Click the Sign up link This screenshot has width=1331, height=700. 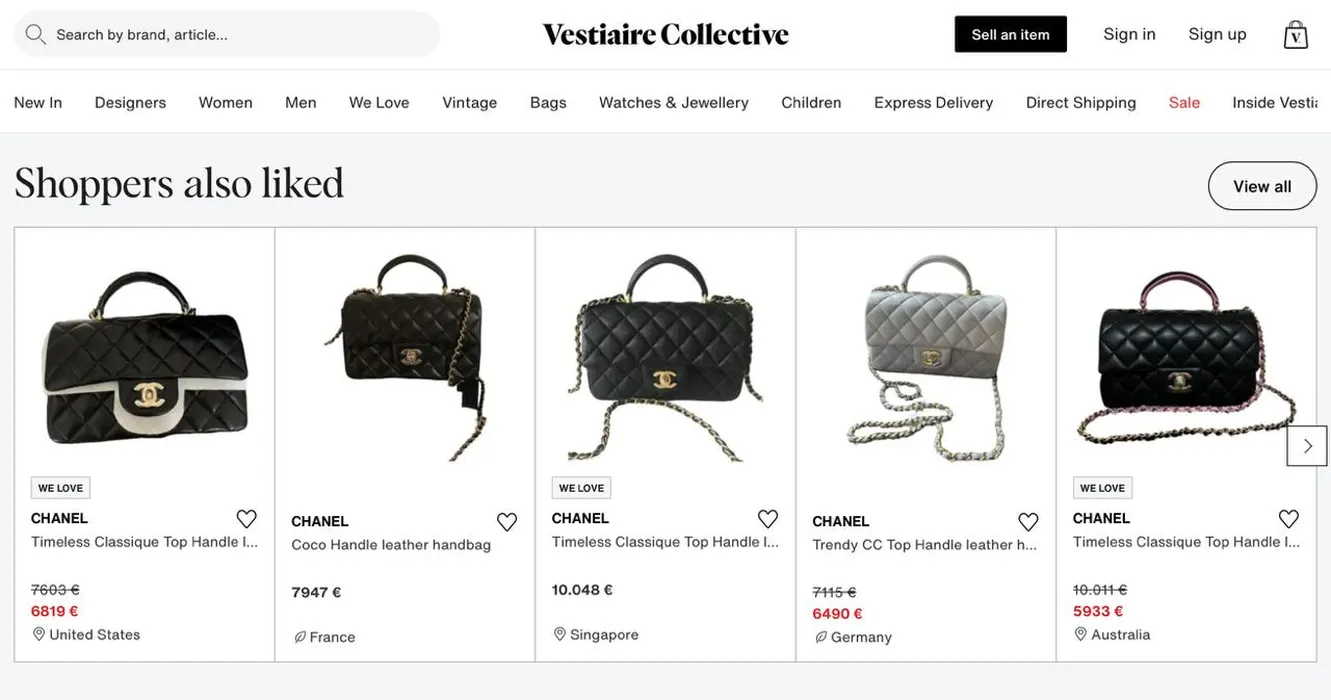(1217, 34)
